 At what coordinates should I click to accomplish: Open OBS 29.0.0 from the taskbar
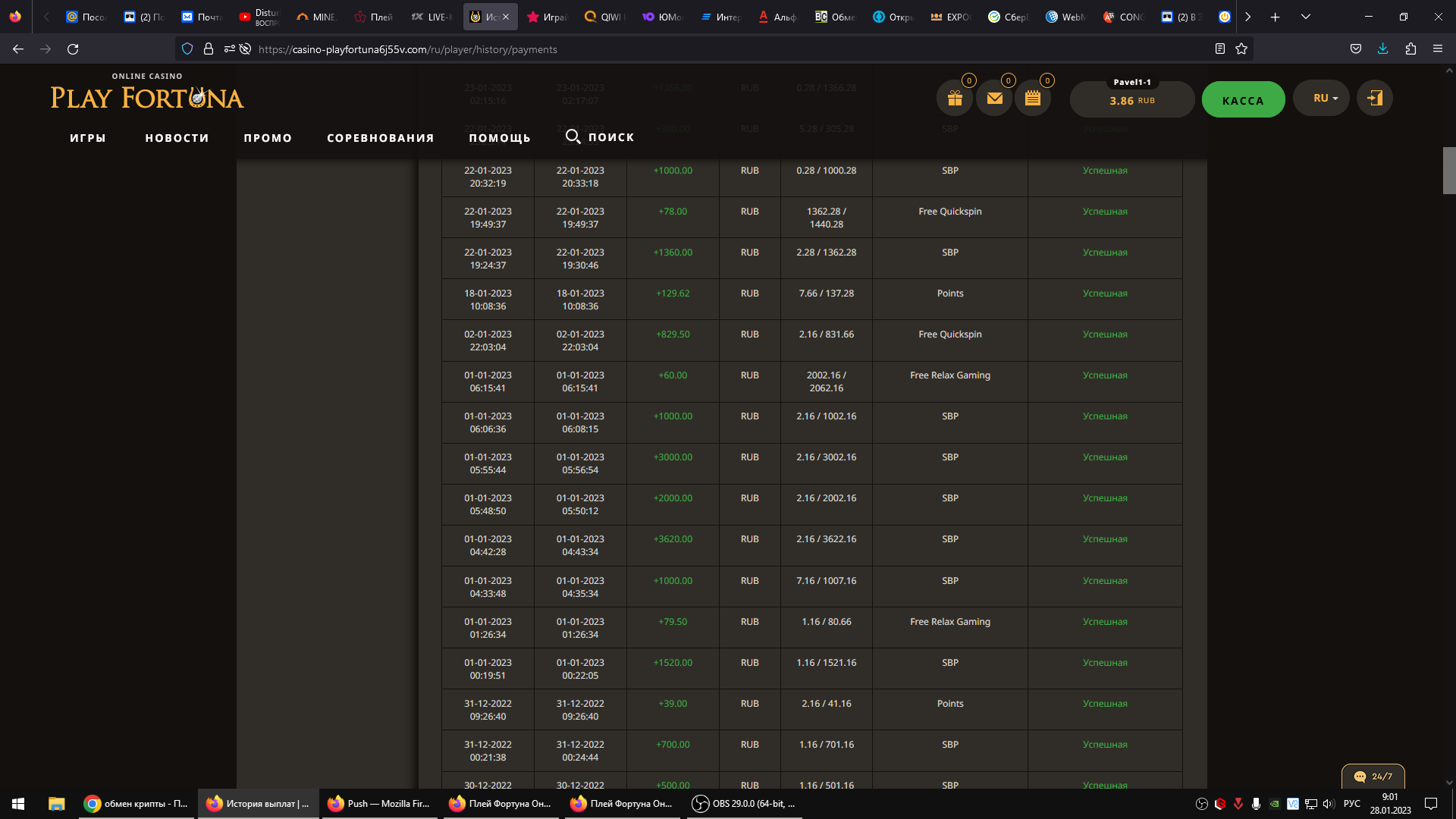tap(745, 804)
